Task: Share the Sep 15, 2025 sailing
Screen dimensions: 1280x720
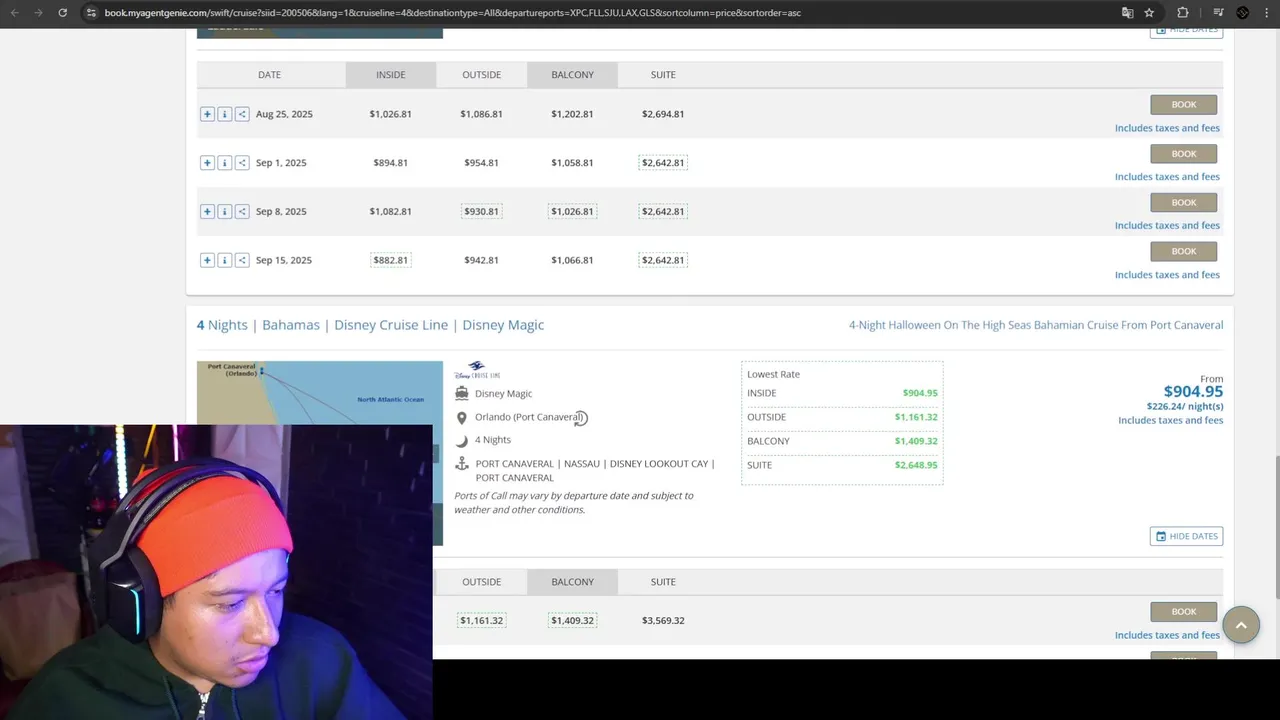Action: pyautogui.click(x=242, y=260)
